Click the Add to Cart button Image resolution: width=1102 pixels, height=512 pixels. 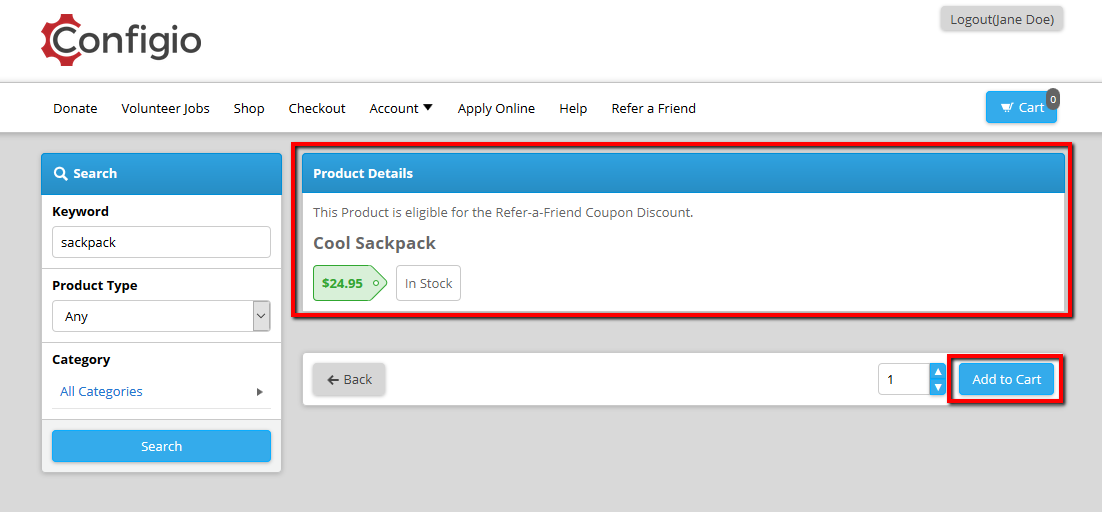point(1006,379)
